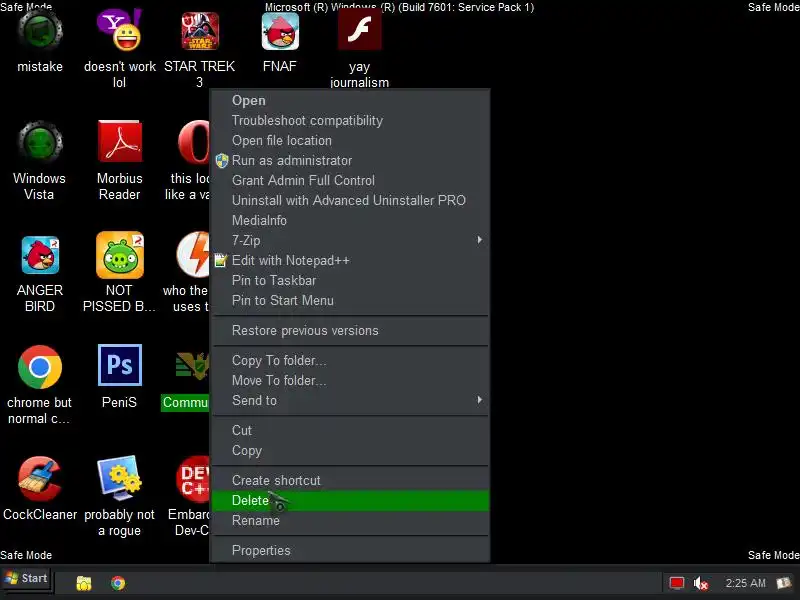Choose Move To folder...

[350, 381]
